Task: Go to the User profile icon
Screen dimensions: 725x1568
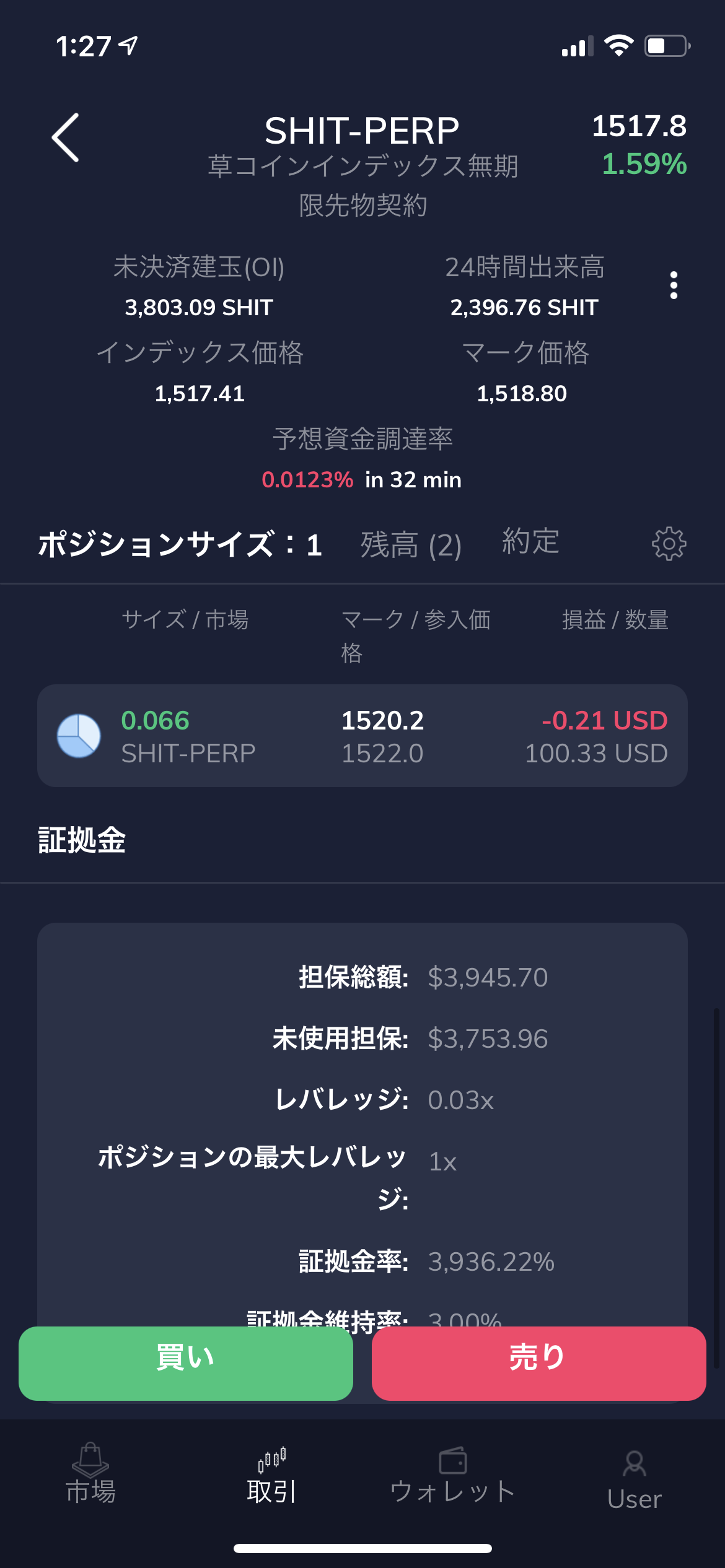Action: (634, 1465)
